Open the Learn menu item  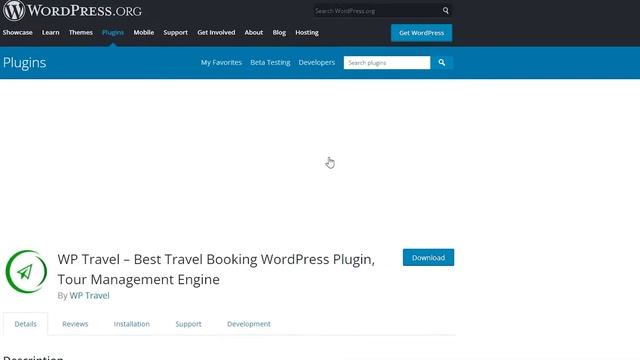point(51,32)
